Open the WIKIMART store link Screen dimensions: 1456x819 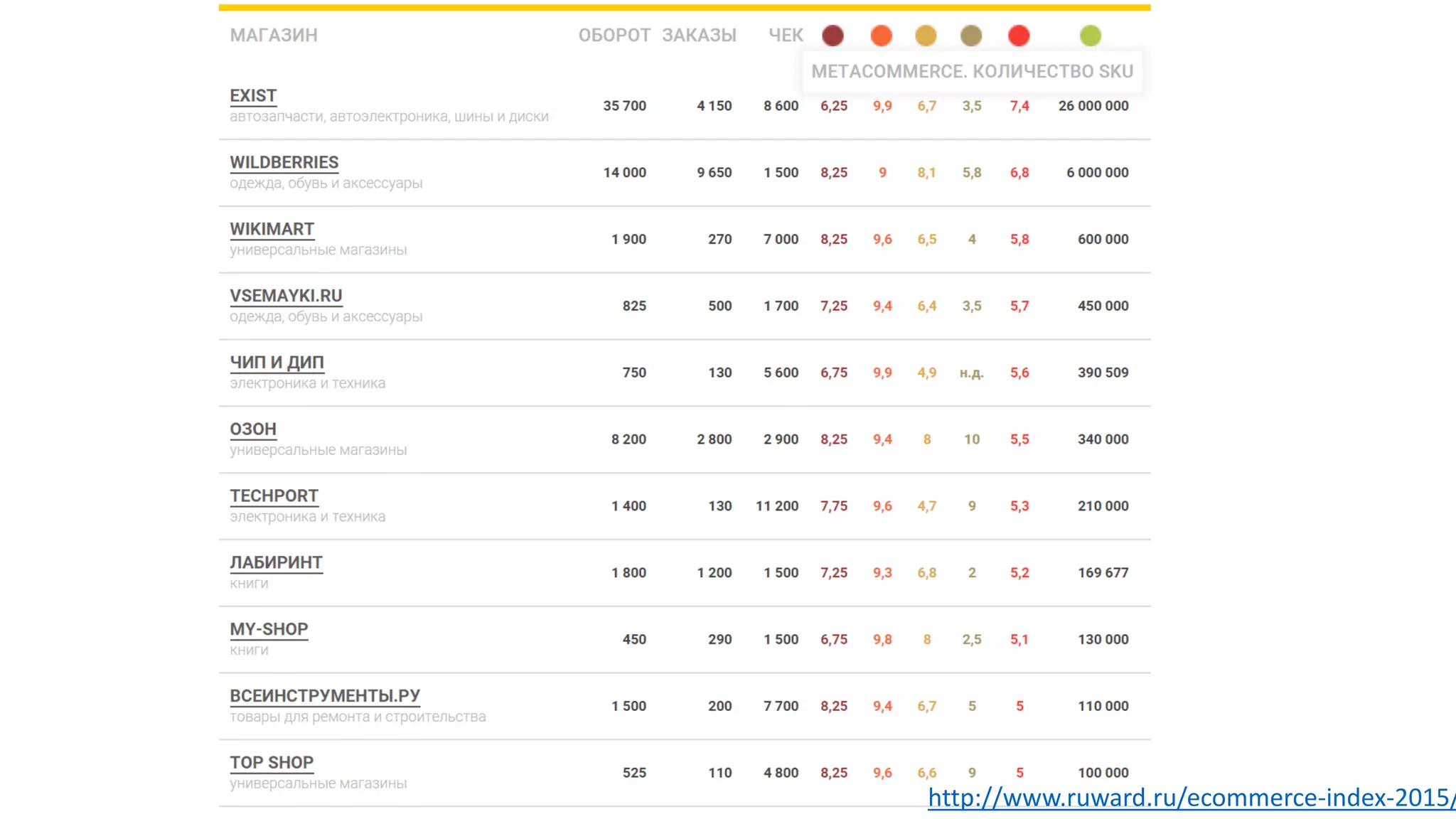[272, 230]
